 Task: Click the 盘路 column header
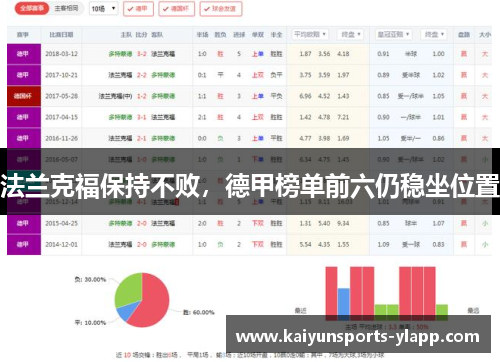[x=464, y=35]
